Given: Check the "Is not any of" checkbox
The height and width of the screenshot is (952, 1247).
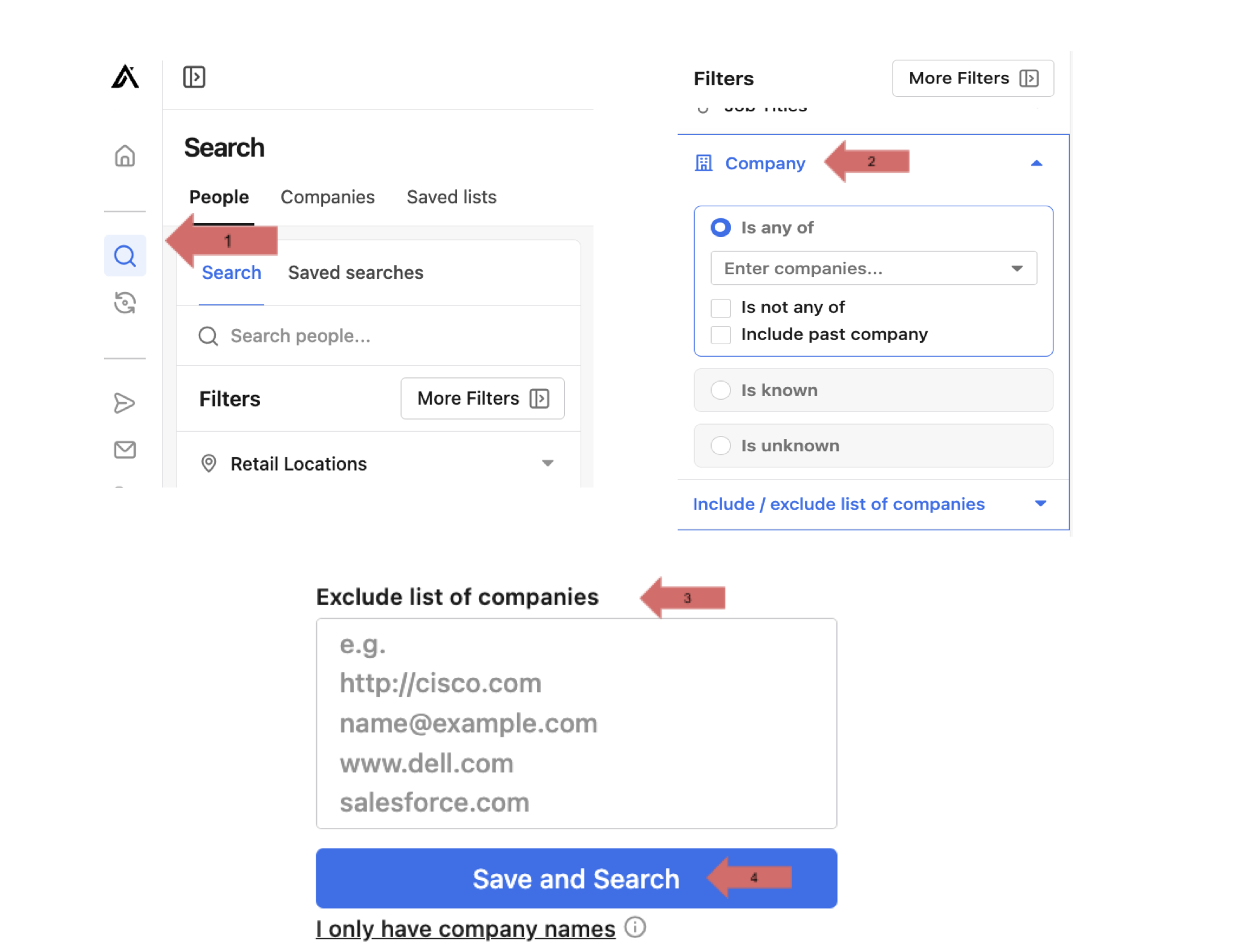Looking at the screenshot, I should pyautogui.click(x=720, y=308).
